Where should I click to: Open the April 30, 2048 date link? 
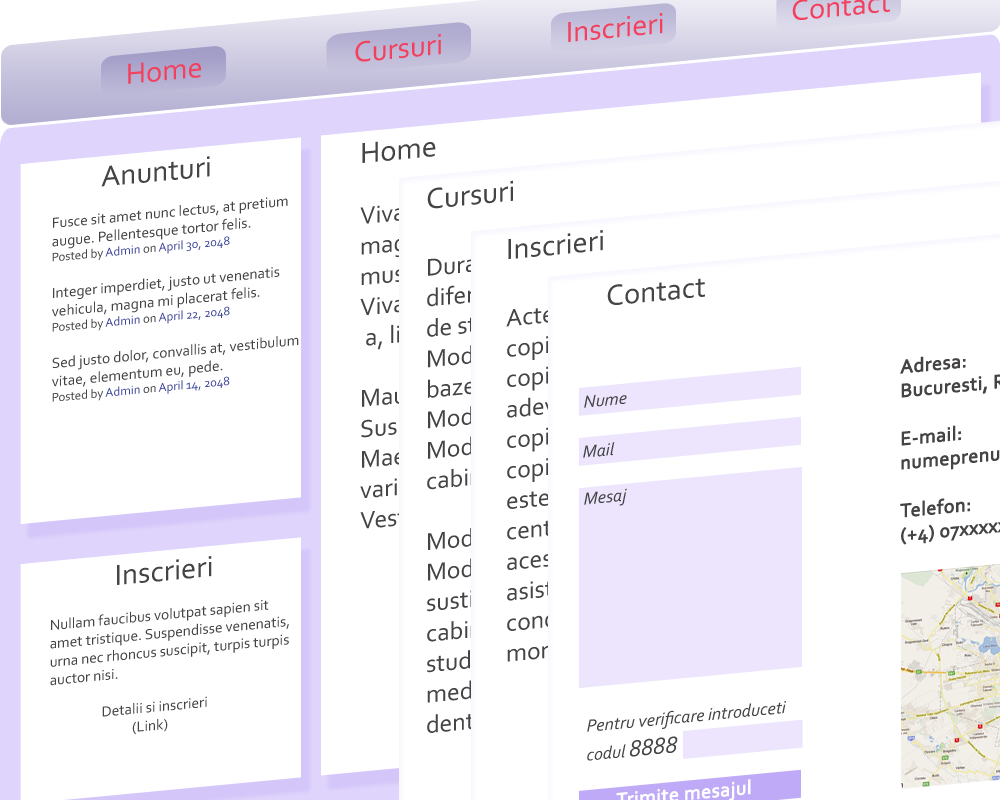pyautogui.click(x=194, y=245)
